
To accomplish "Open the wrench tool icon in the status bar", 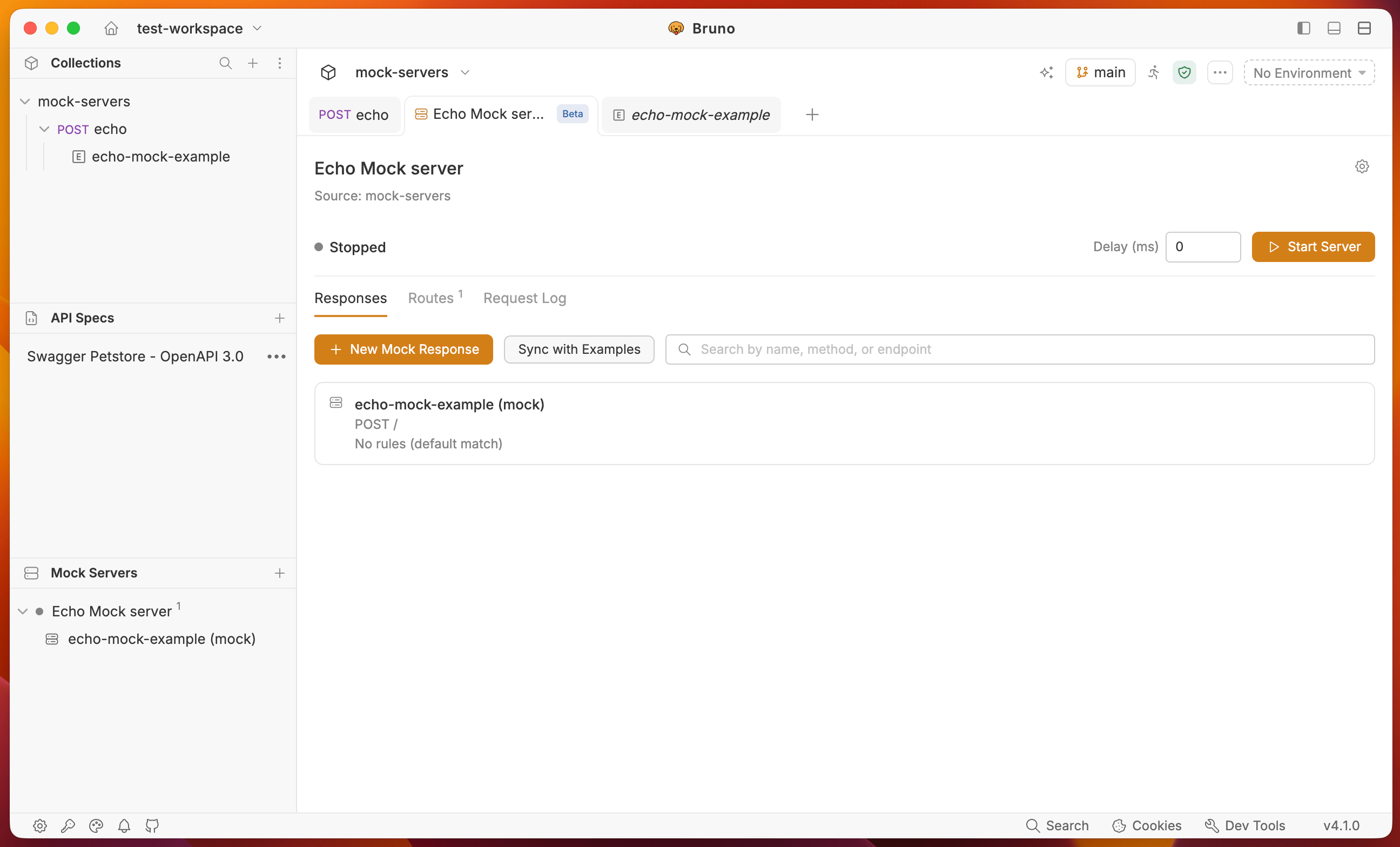I will [x=68, y=826].
